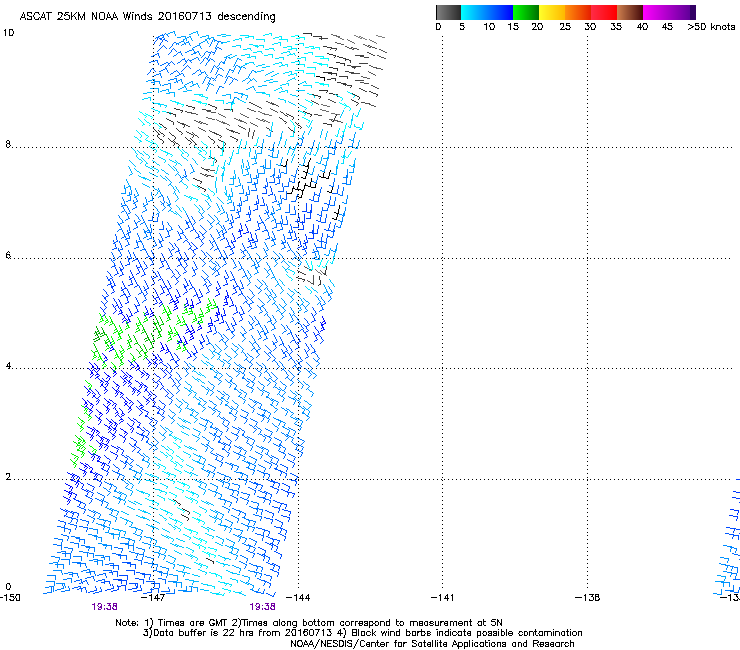Click latitude label '4' on the axis
The width and height of the screenshot is (740, 650).
tap(8, 366)
